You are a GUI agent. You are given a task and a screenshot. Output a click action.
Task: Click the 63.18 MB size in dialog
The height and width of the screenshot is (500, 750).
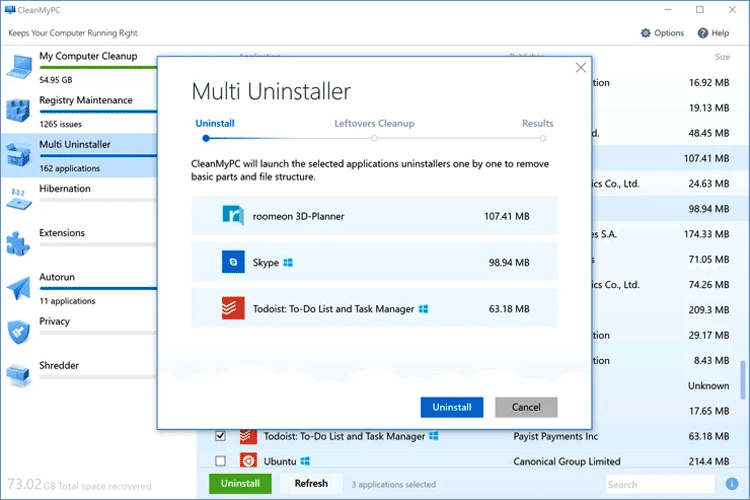click(509, 309)
